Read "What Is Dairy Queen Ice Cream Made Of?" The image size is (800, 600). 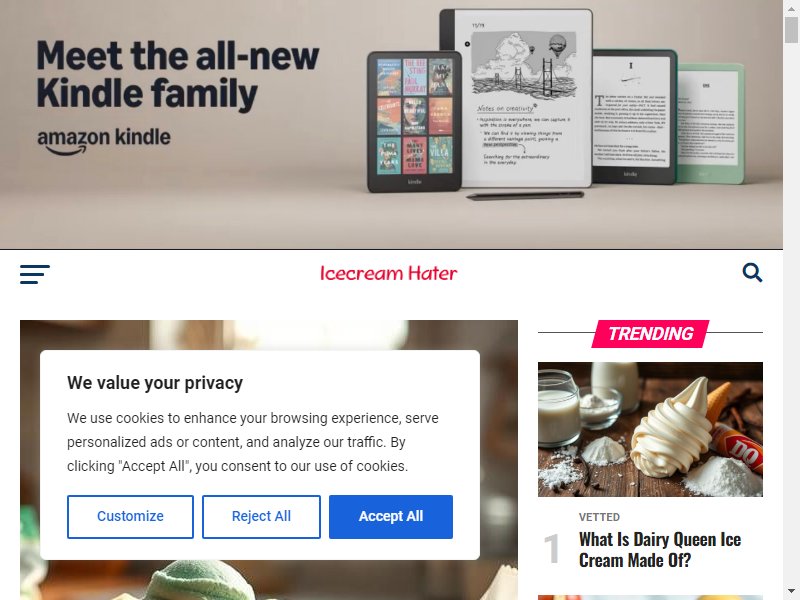(660, 550)
